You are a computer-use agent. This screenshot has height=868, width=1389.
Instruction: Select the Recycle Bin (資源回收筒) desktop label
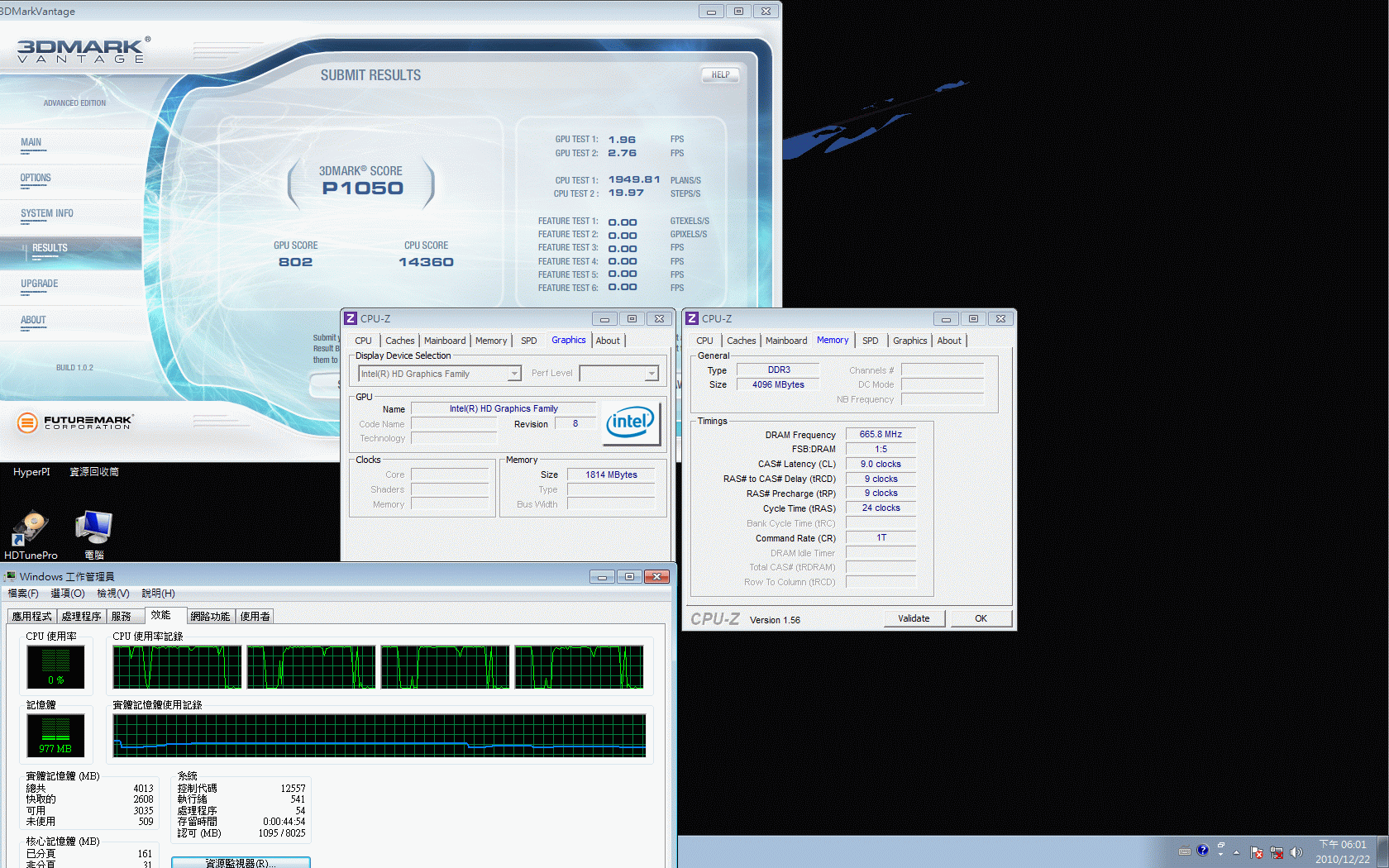coord(94,472)
